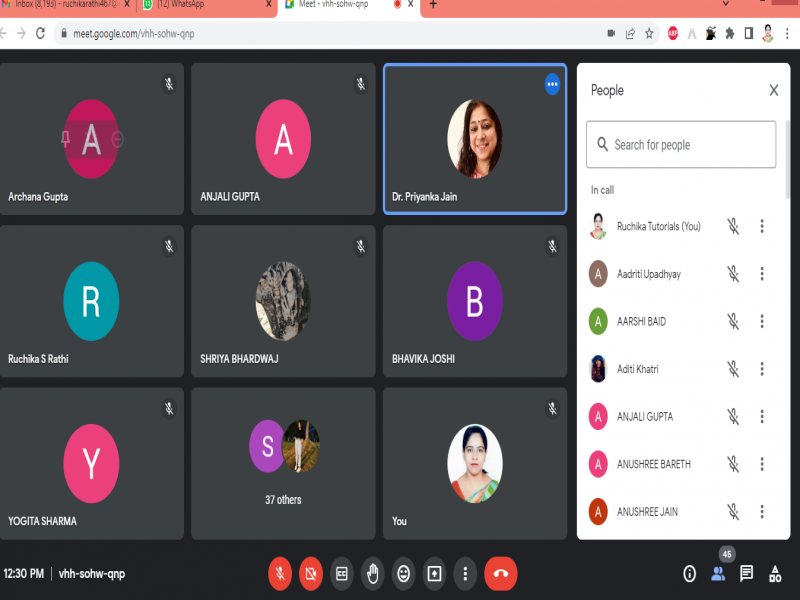Open the meeting details info icon
The width and height of the screenshot is (800, 600).
pyautogui.click(x=689, y=574)
